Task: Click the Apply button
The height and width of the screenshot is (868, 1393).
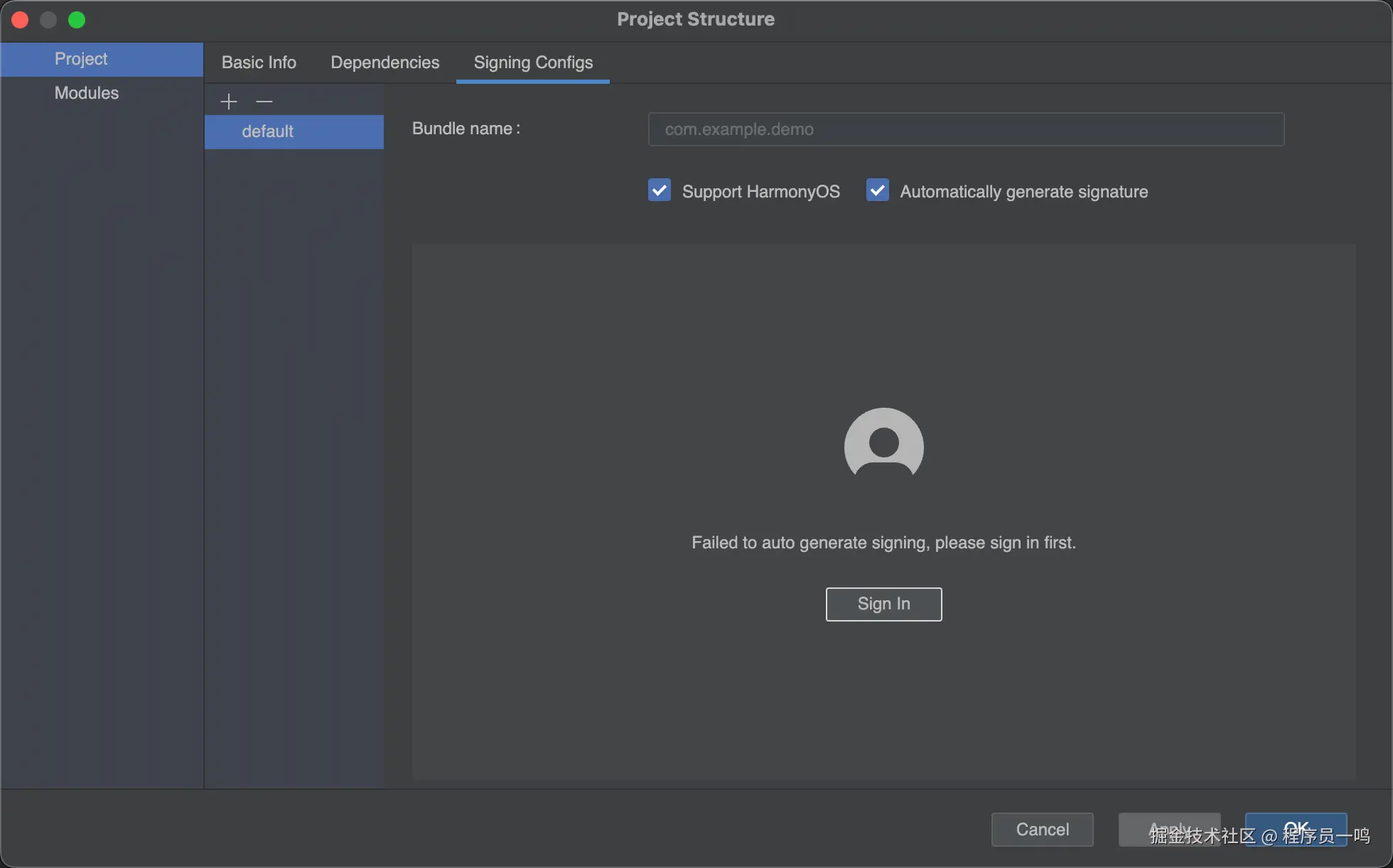Action: 1169,829
